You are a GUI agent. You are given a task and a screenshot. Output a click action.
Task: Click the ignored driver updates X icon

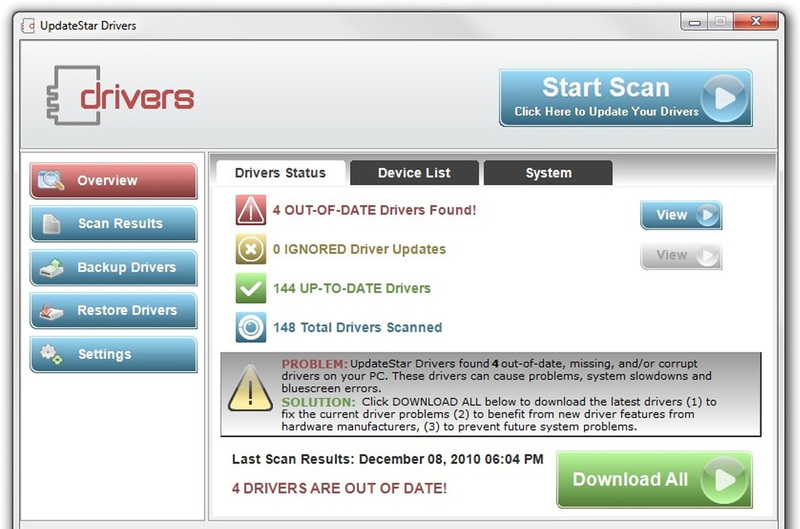[250, 249]
